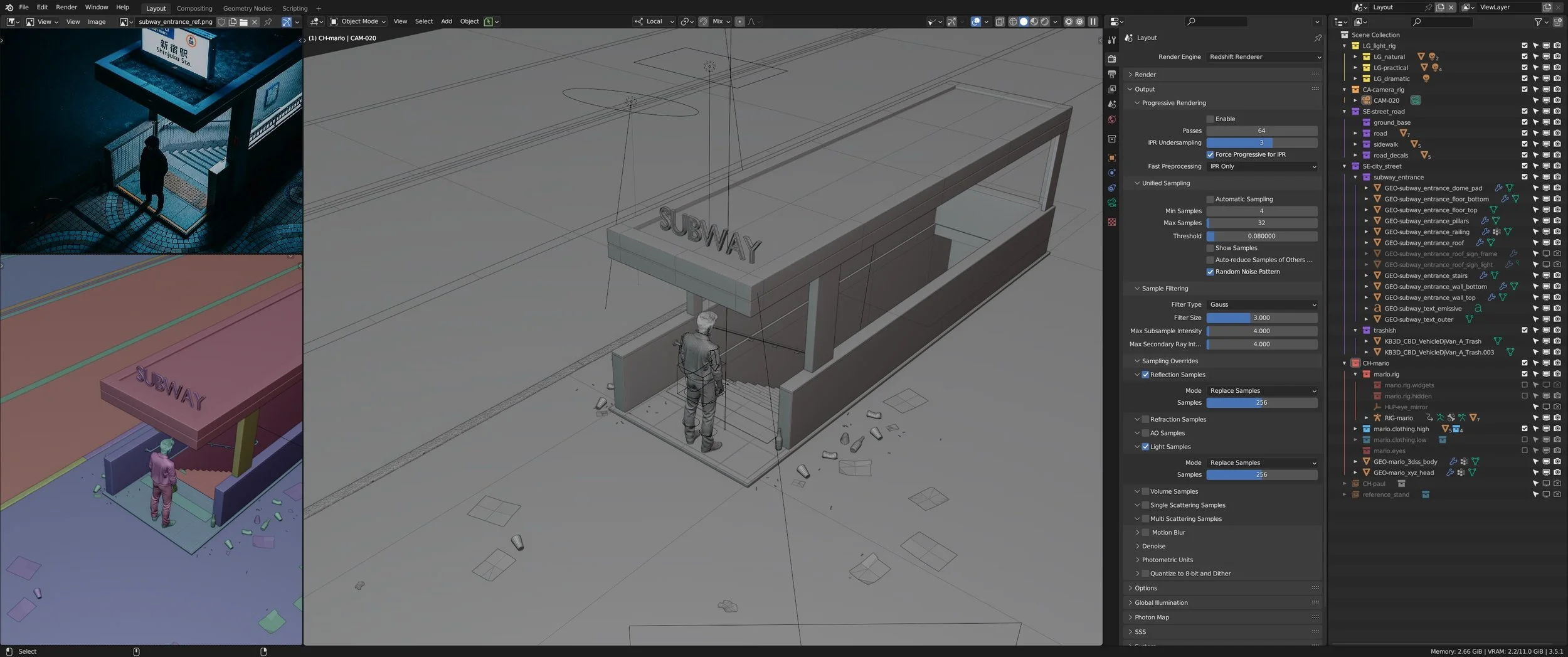The height and width of the screenshot is (657, 1568).
Task: Open the Scene properties tab
Action: 1111,104
